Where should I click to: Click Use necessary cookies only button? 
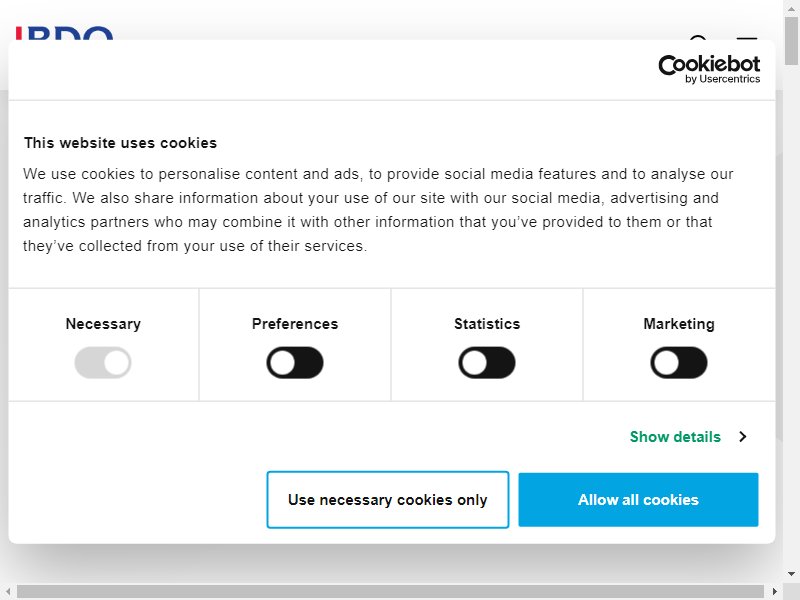point(388,499)
